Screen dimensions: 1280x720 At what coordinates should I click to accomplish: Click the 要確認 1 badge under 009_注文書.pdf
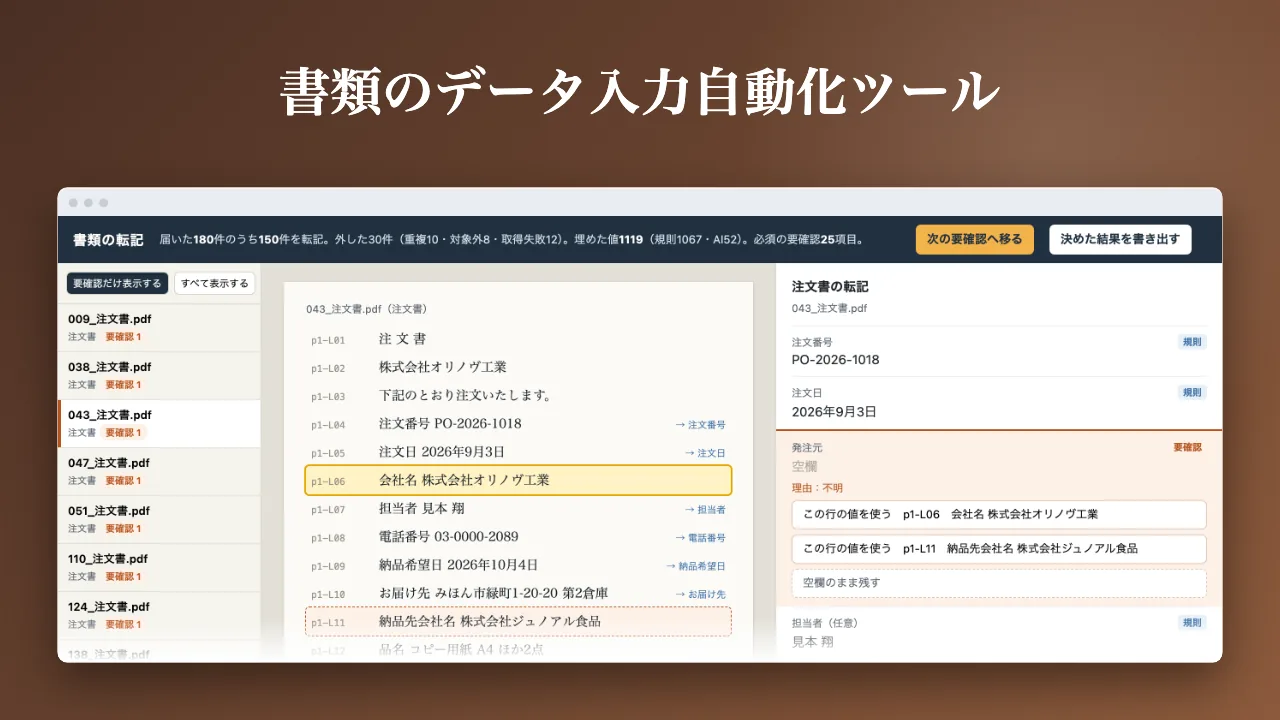[123, 337]
